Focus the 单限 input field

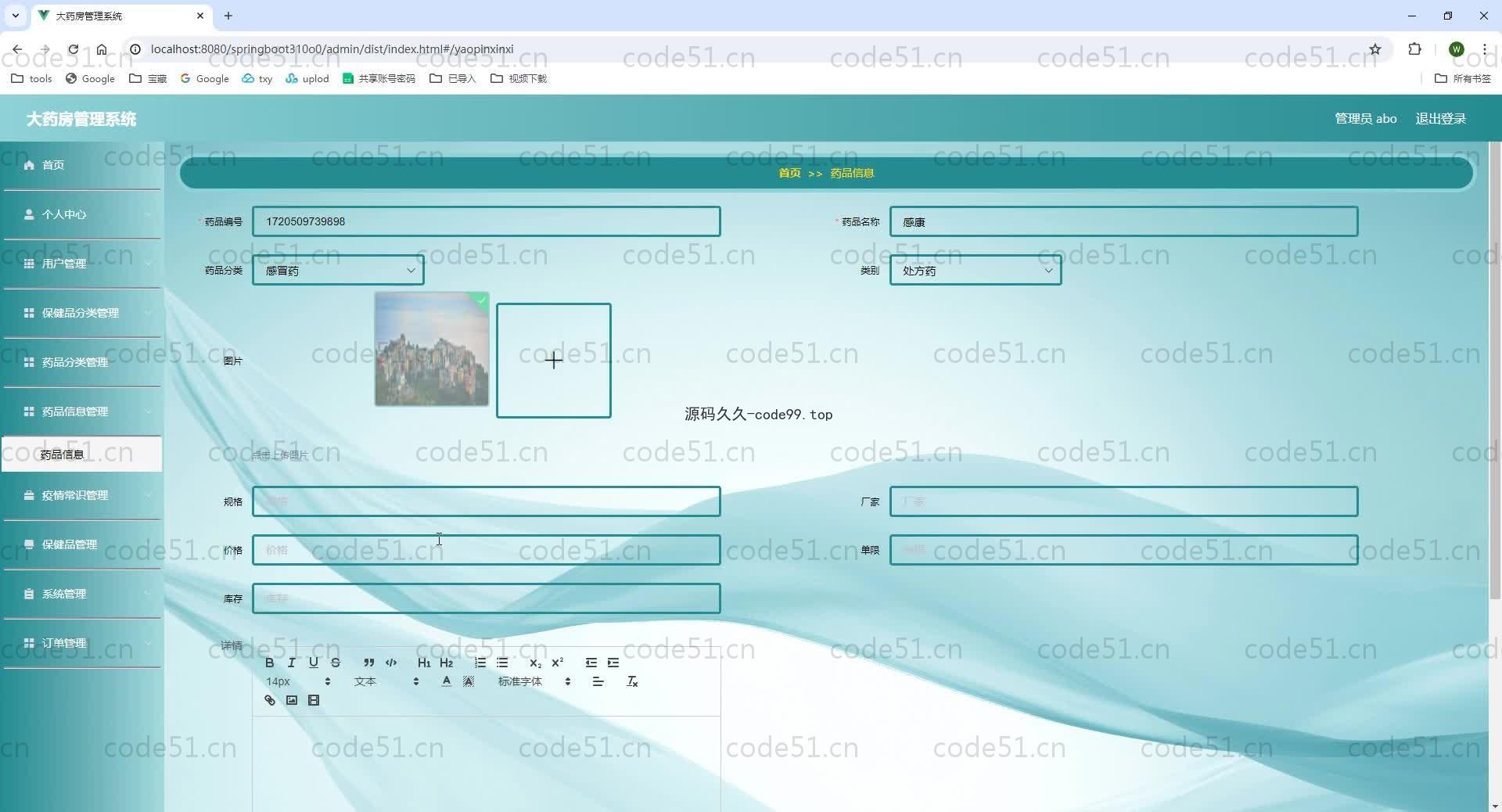pyautogui.click(x=1123, y=550)
